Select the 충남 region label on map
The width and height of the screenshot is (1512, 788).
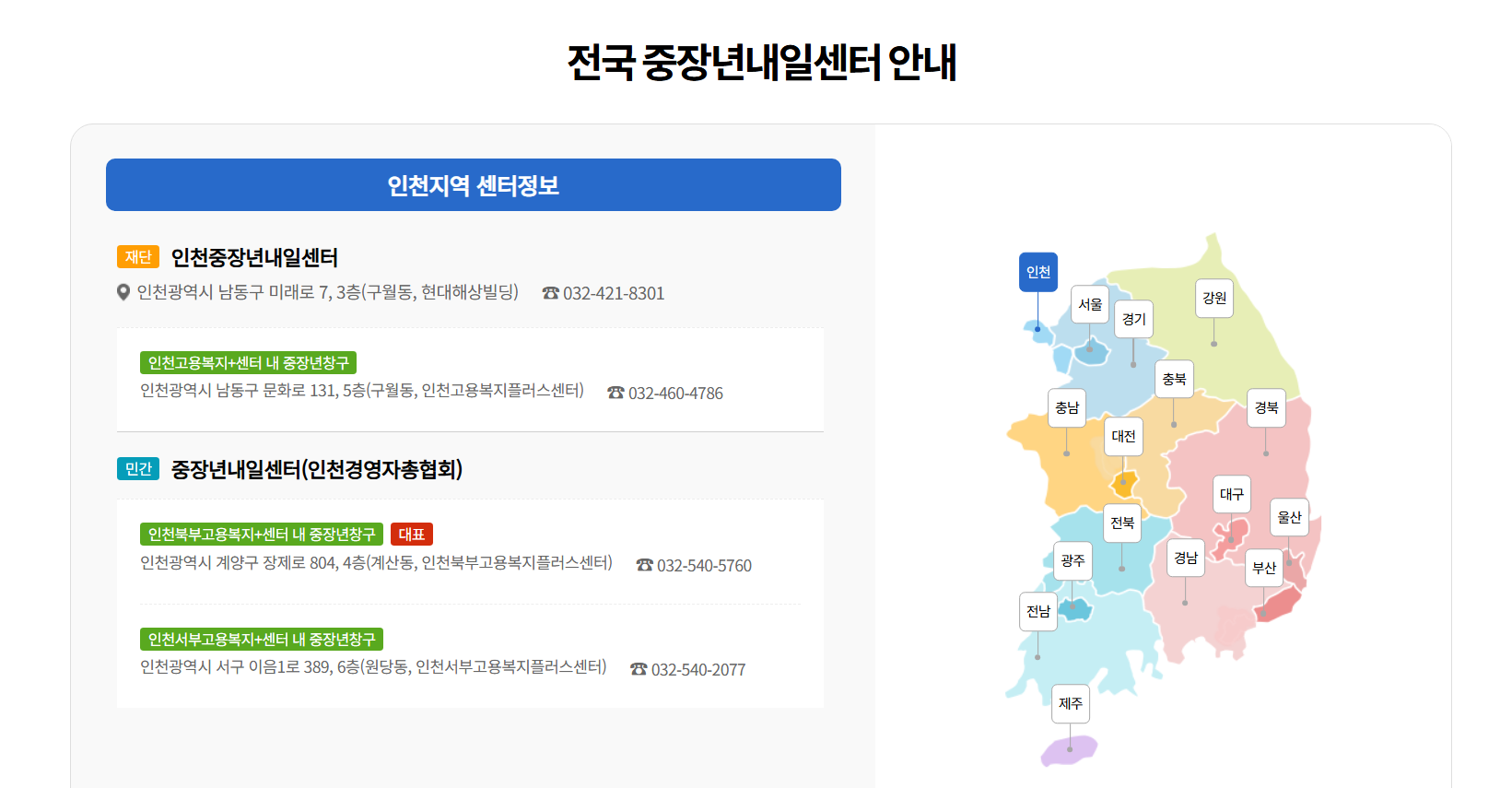coord(1067,407)
